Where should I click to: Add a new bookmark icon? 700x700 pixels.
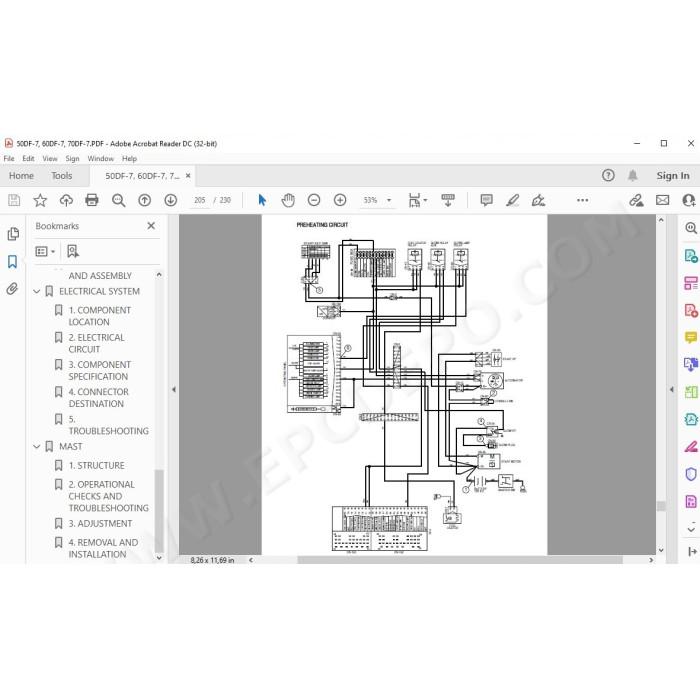pos(73,251)
